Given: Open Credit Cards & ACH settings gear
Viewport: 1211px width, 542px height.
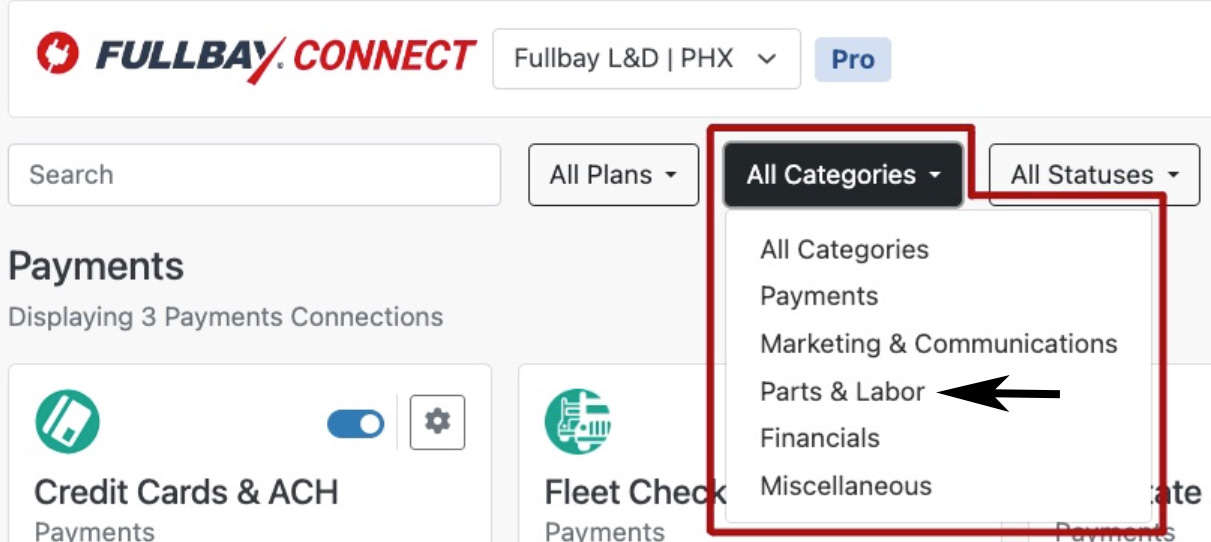Looking at the screenshot, I should pyautogui.click(x=437, y=422).
